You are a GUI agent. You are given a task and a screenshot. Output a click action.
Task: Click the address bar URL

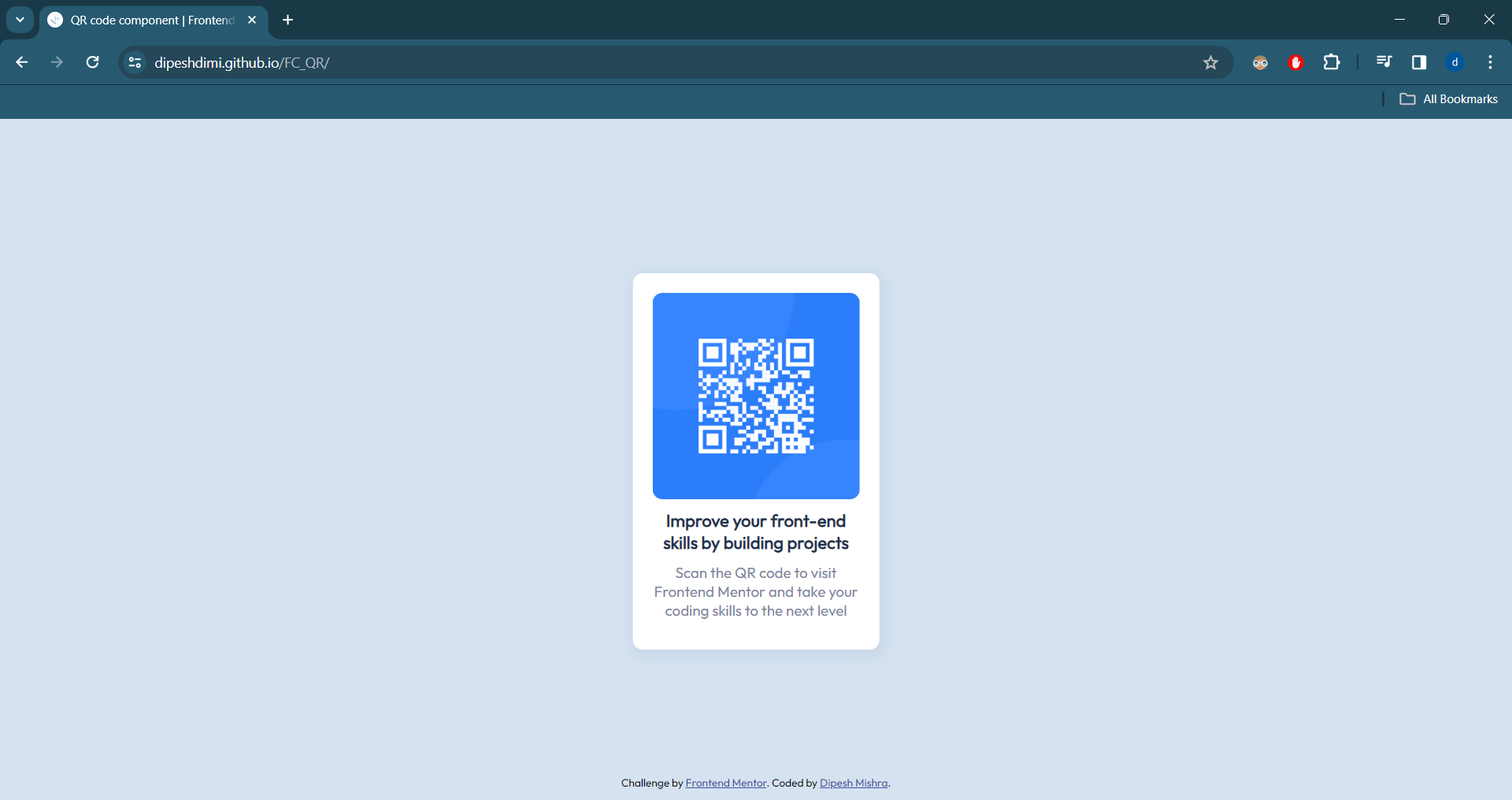tap(242, 63)
